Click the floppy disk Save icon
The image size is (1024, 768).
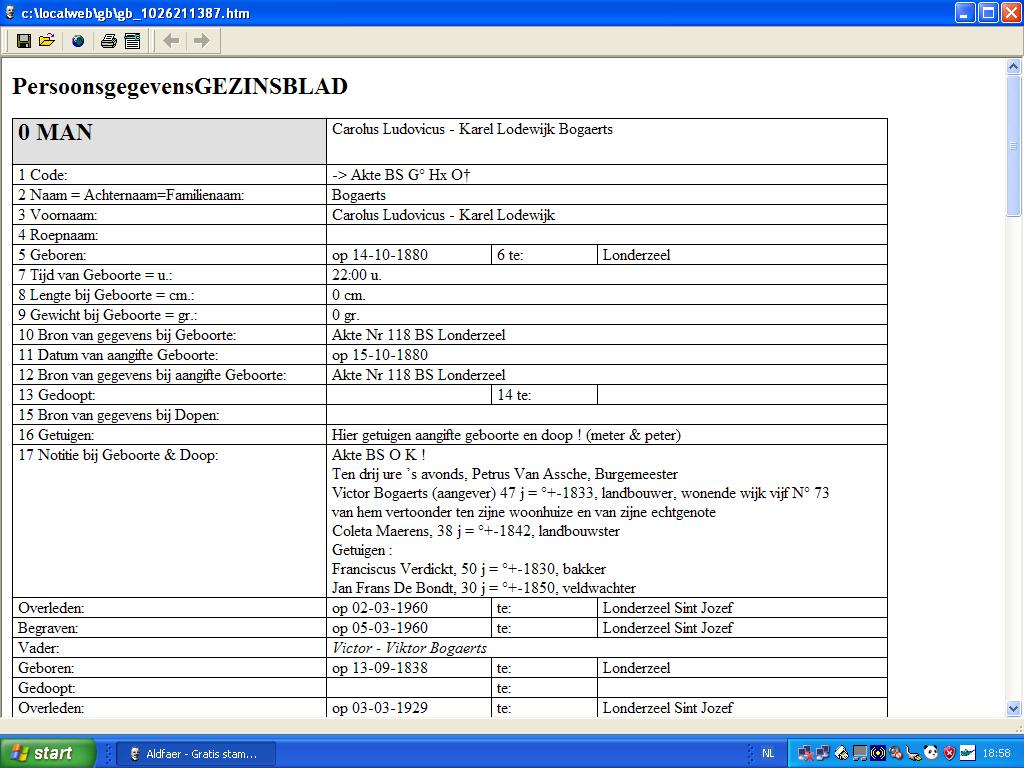click(24, 41)
